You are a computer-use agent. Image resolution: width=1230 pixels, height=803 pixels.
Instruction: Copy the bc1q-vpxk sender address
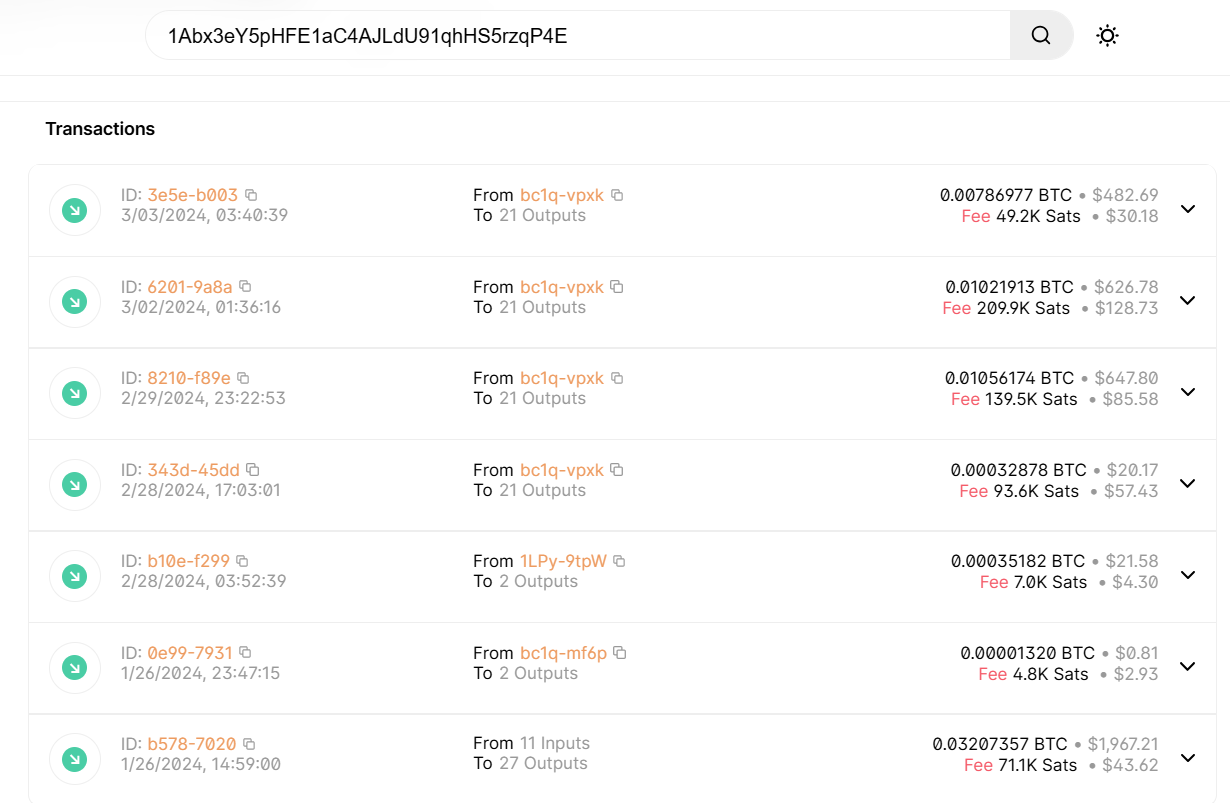[617, 195]
